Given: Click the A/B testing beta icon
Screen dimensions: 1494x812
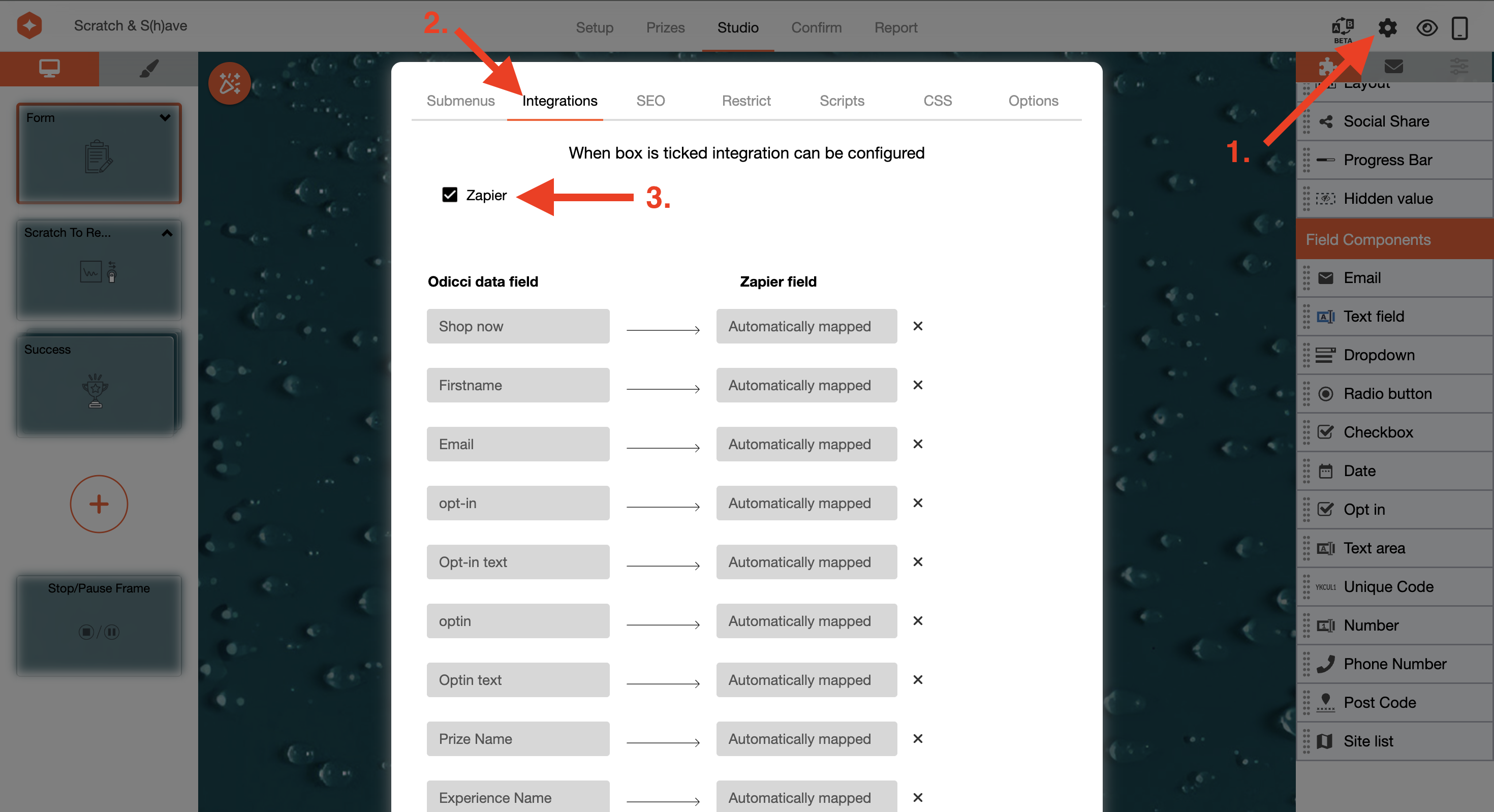Looking at the screenshot, I should click(1342, 29).
